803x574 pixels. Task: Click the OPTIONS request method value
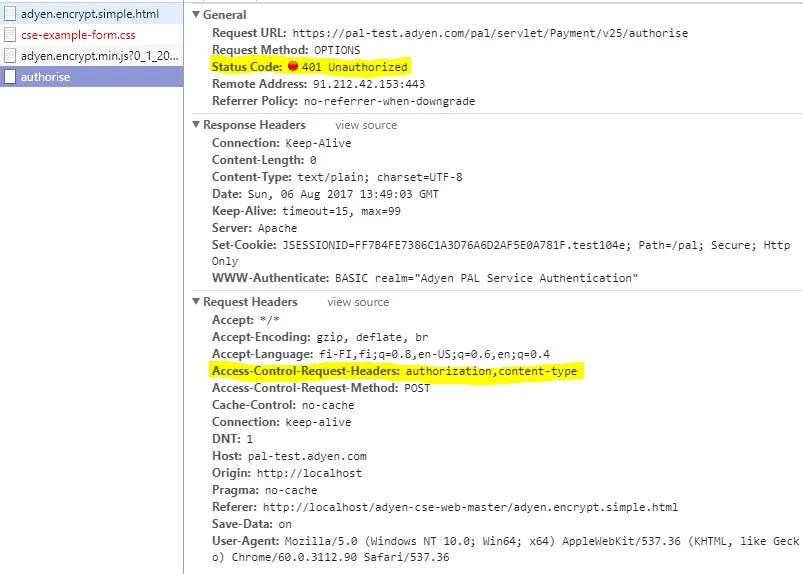coord(337,50)
